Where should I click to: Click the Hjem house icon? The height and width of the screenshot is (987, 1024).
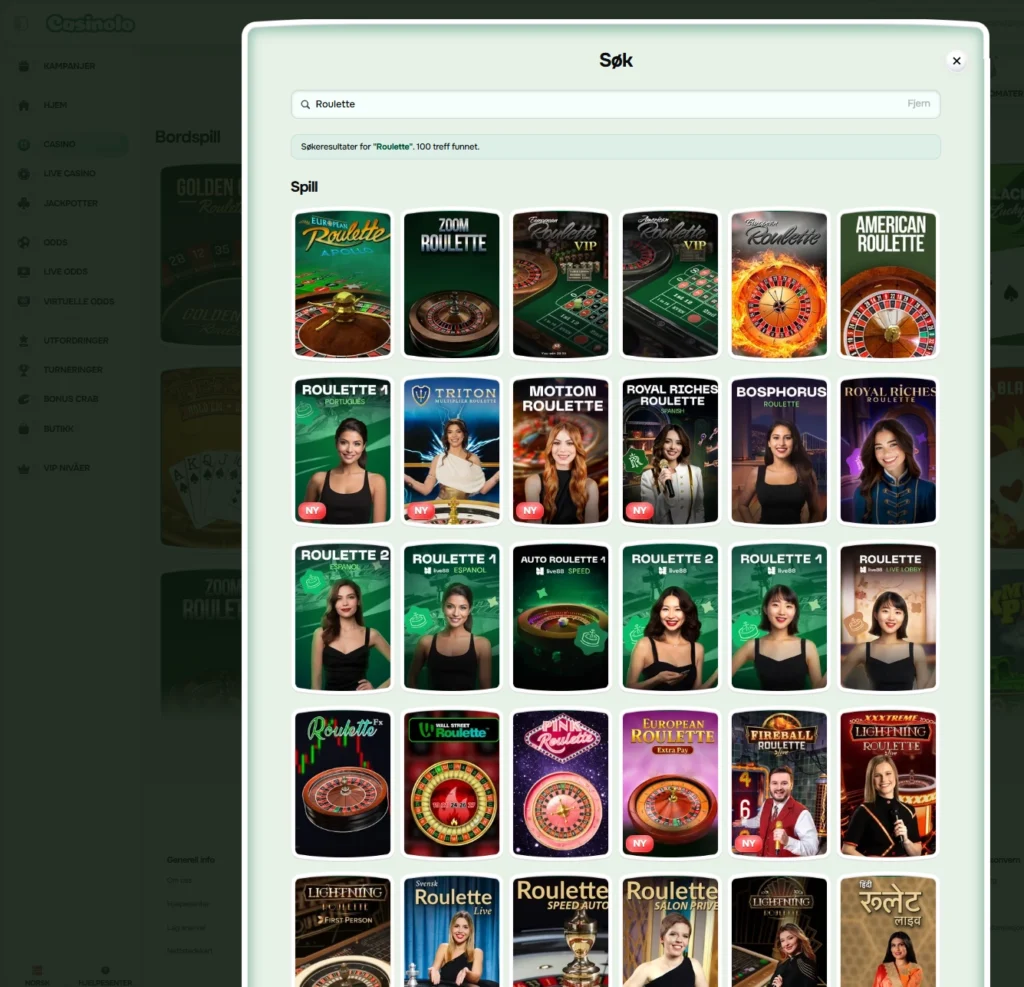pyautogui.click(x=24, y=105)
